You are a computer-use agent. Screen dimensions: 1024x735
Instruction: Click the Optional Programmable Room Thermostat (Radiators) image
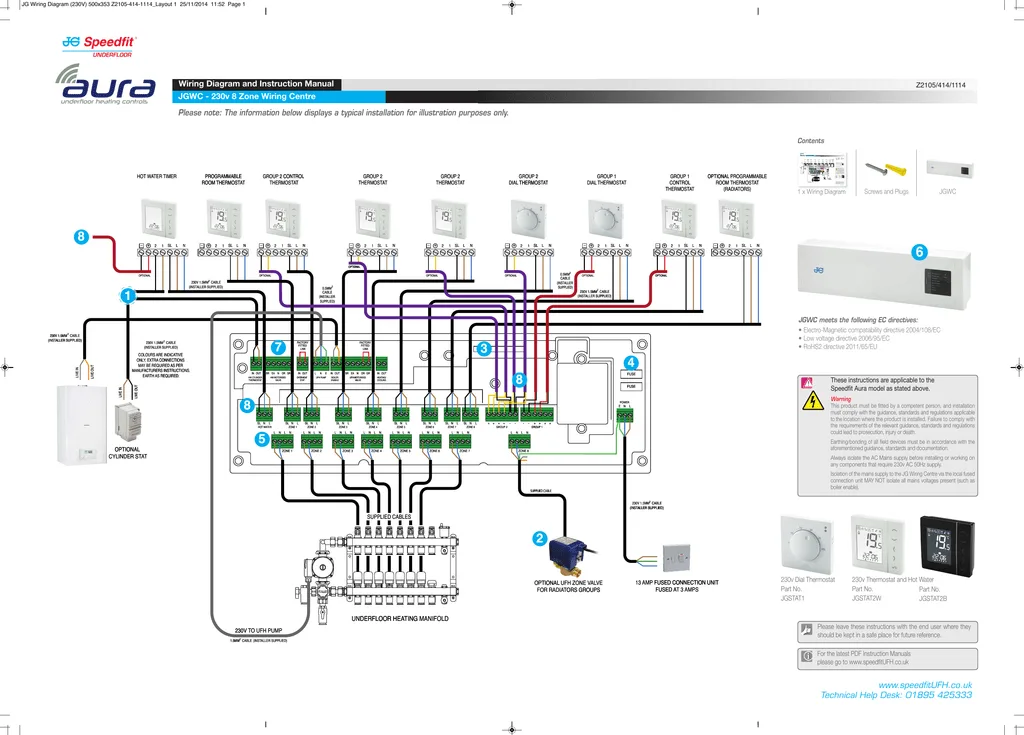click(736, 220)
